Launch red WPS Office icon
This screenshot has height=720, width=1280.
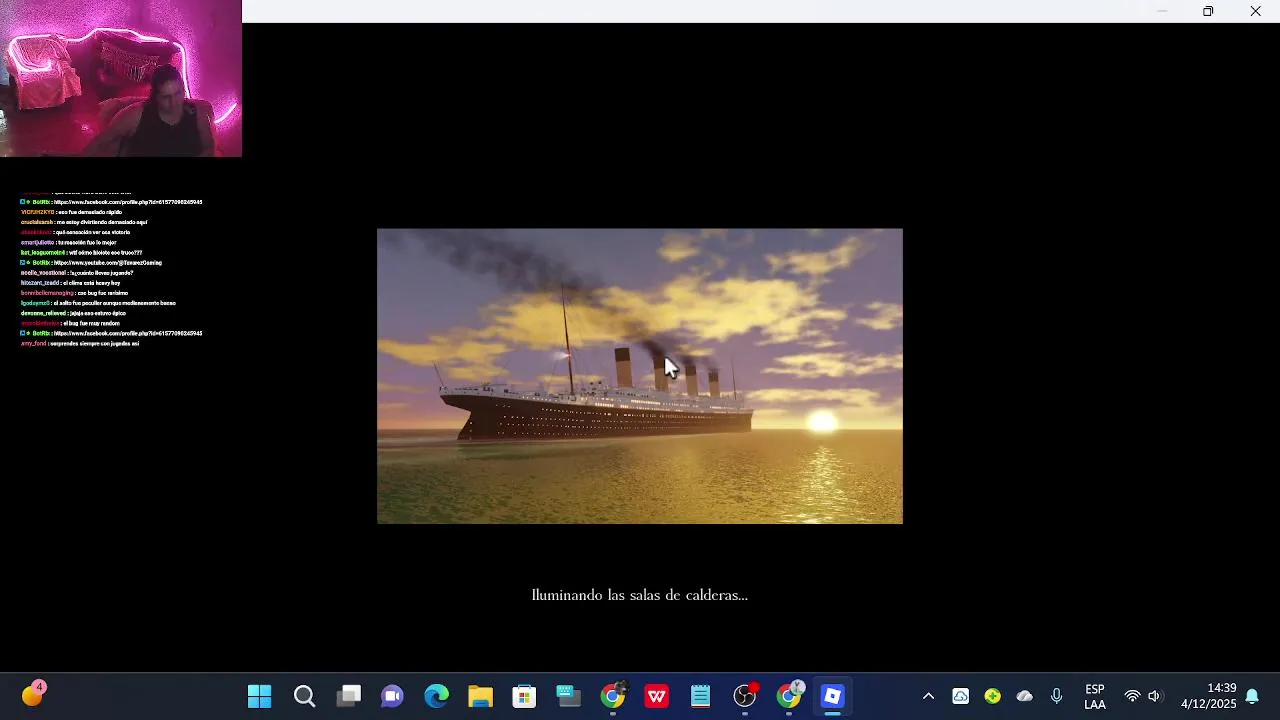[656, 696]
